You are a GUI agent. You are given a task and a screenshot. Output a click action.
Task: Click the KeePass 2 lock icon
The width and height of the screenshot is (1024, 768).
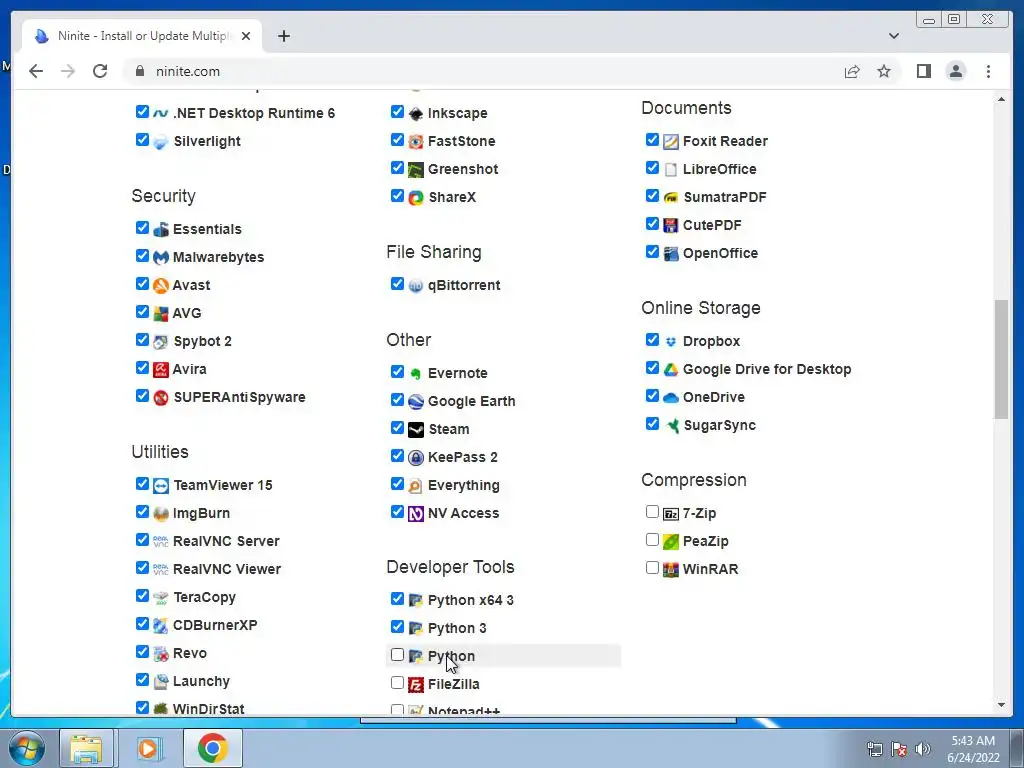tap(416, 458)
